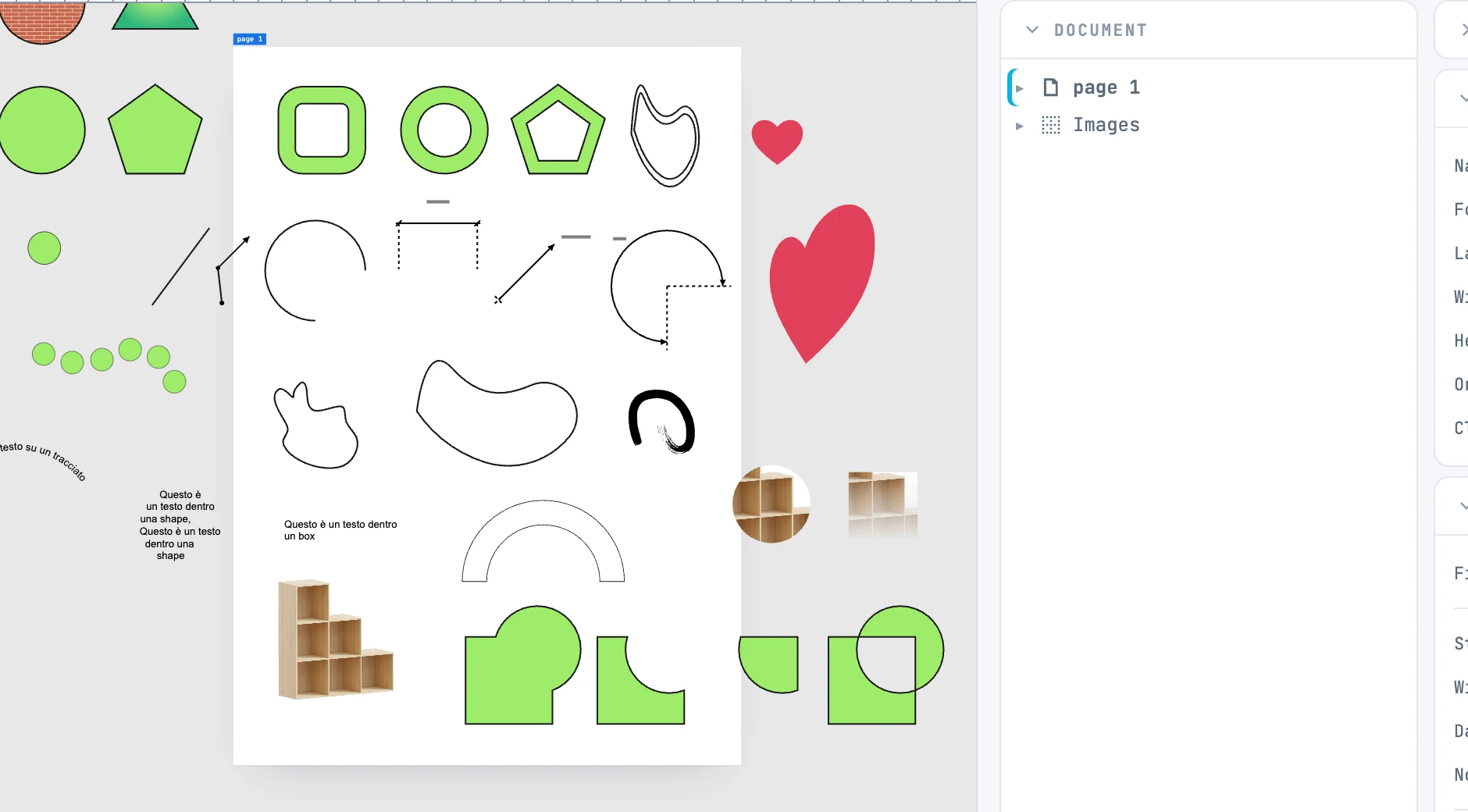Select the green quarter-circle shape

768,664
